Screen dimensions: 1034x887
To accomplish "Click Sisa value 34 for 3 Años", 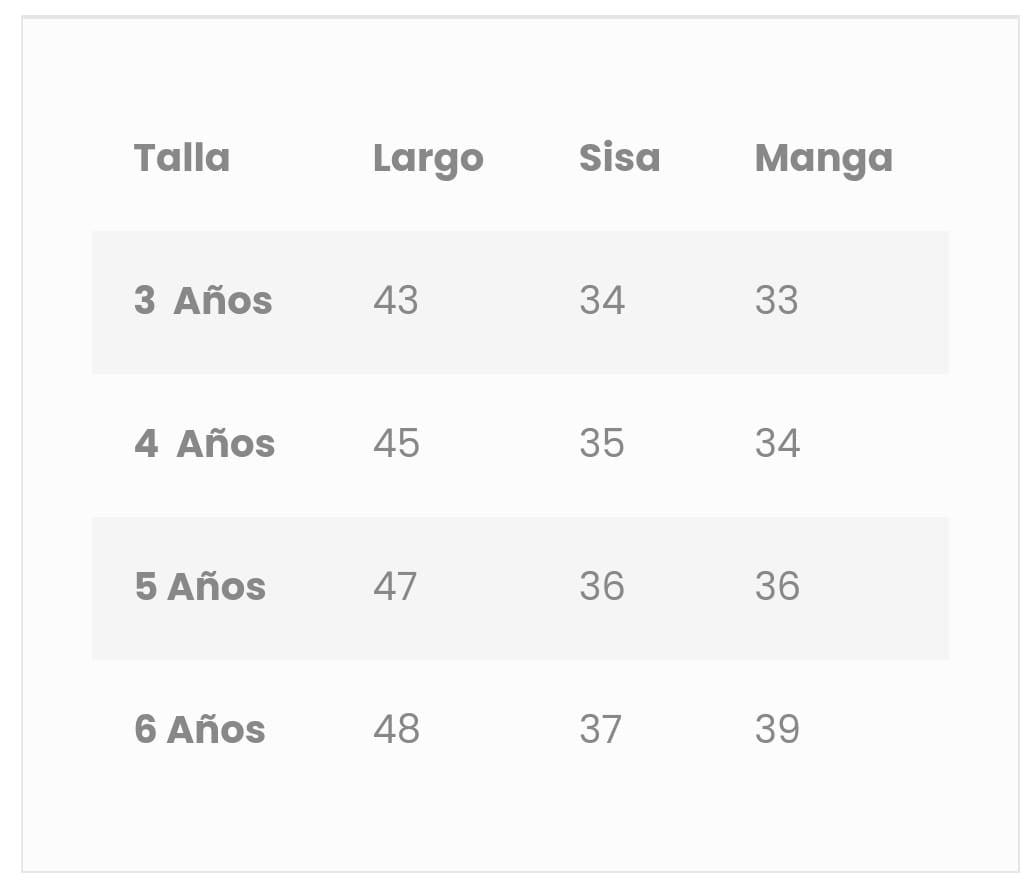I will coord(602,300).
